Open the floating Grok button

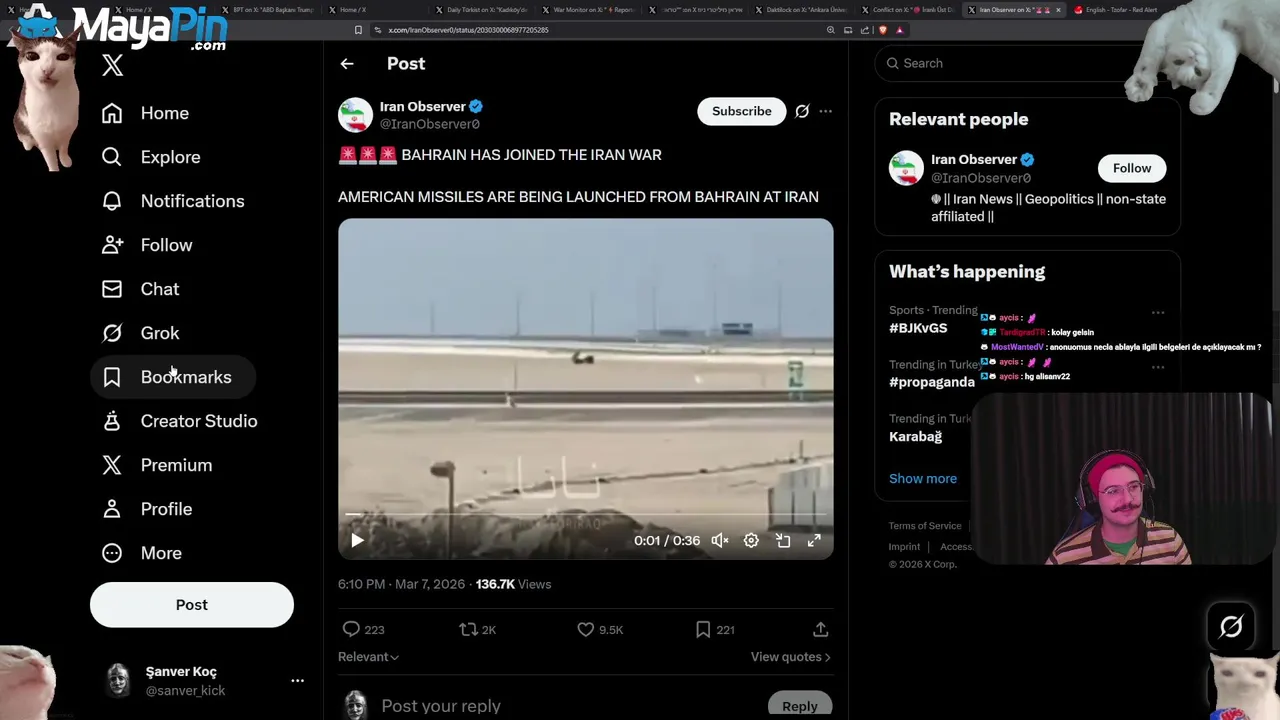(x=1231, y=627)
